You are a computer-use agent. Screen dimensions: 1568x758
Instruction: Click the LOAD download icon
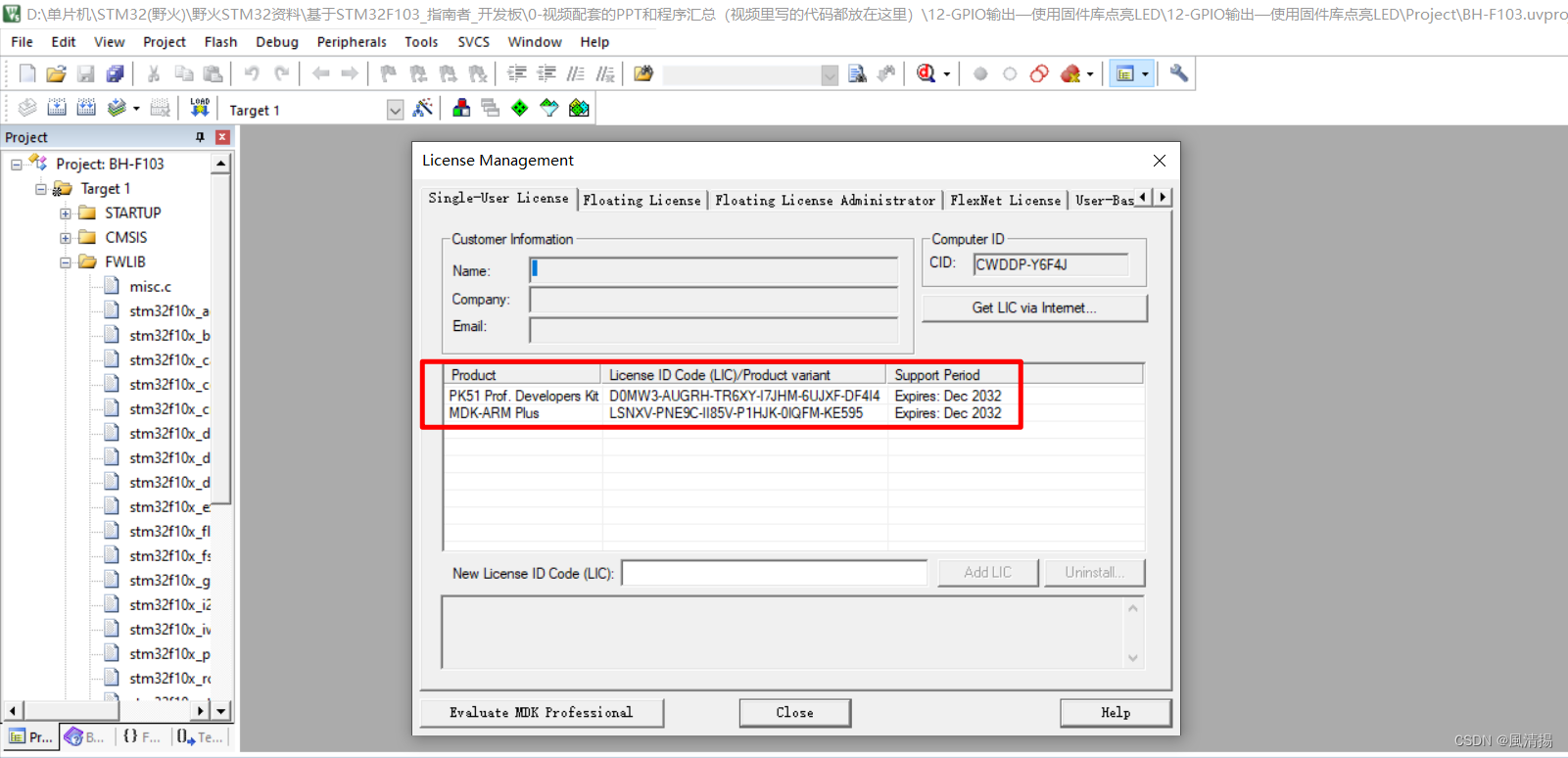point(200,108)
